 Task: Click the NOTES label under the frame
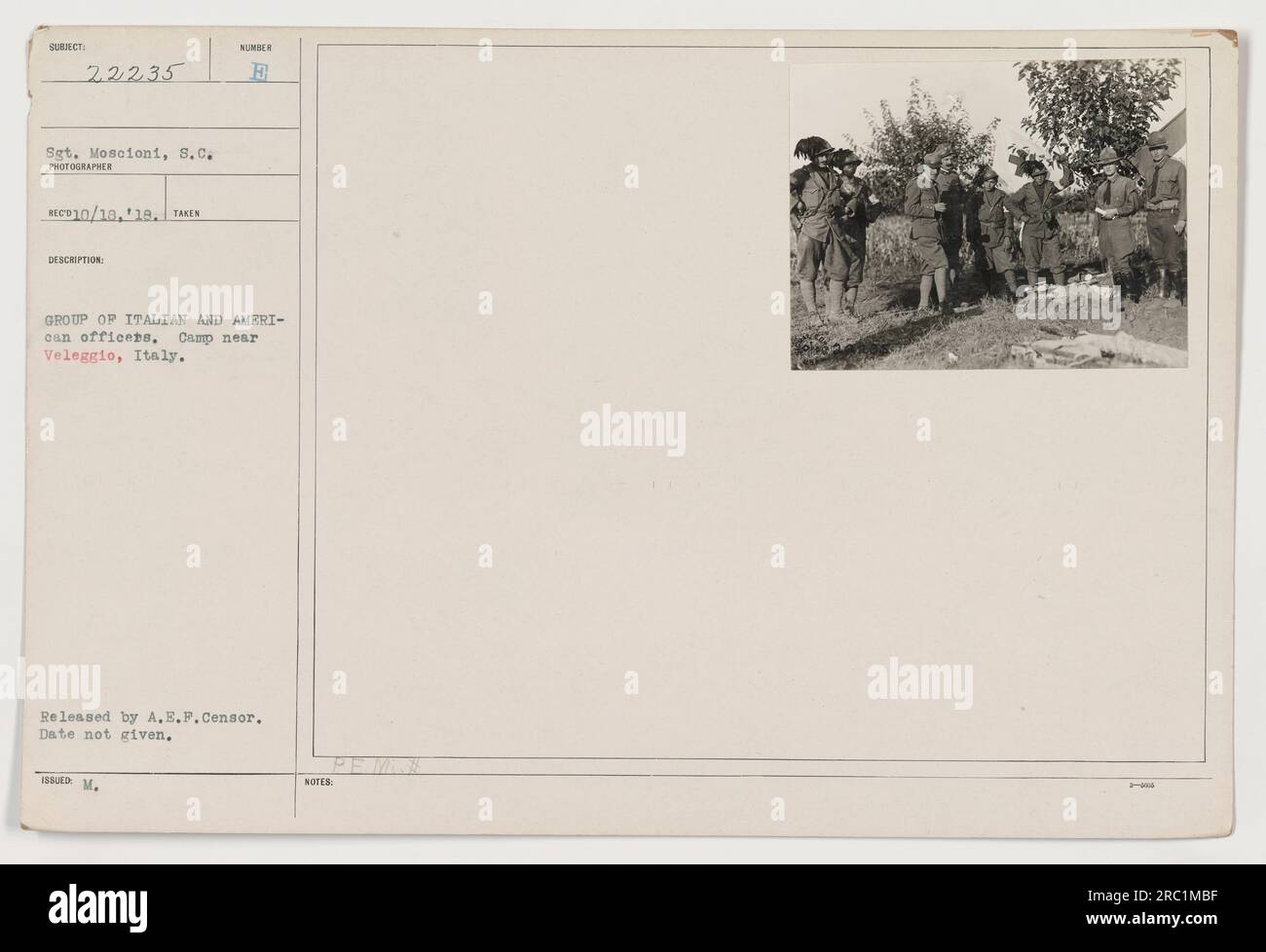point(318,782)
